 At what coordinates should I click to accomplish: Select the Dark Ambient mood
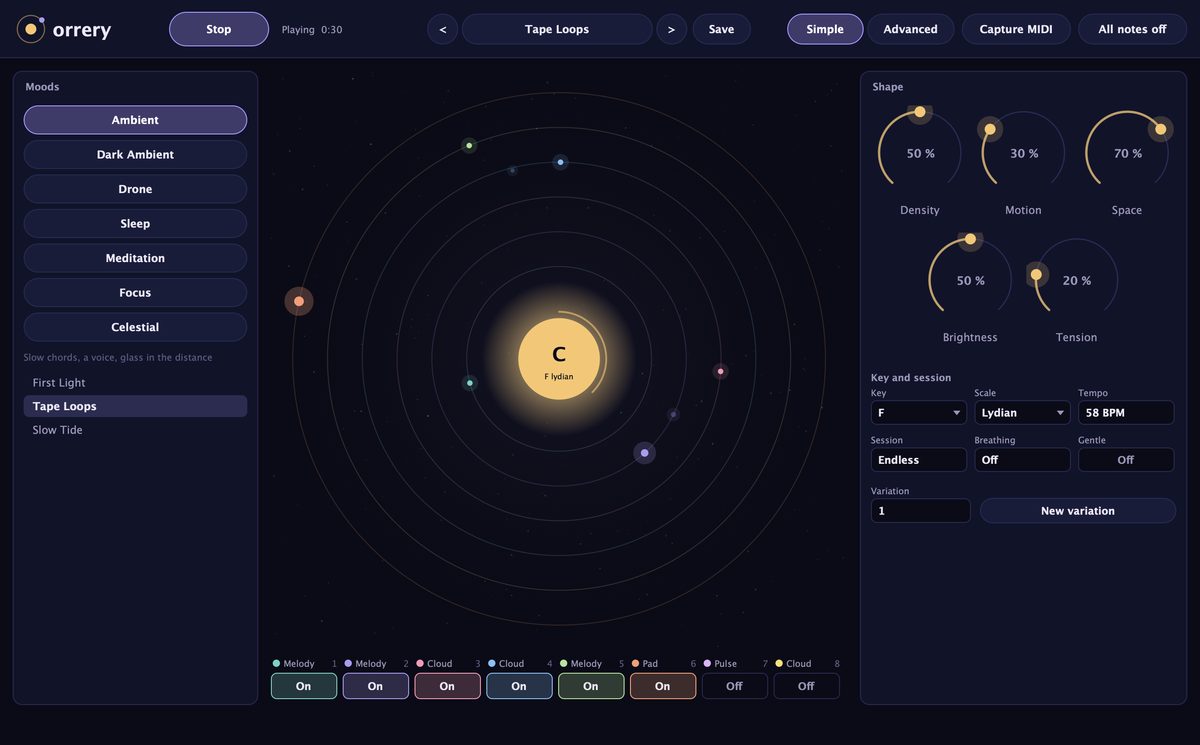[x=135, y=155]
